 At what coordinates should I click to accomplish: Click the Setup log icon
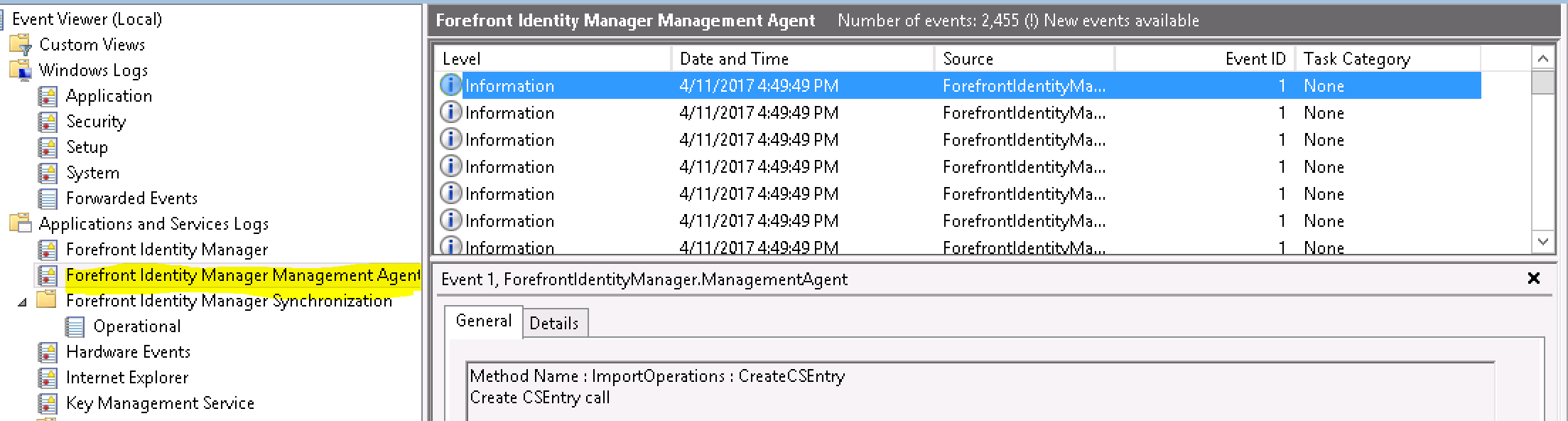(x=48, y=147)
